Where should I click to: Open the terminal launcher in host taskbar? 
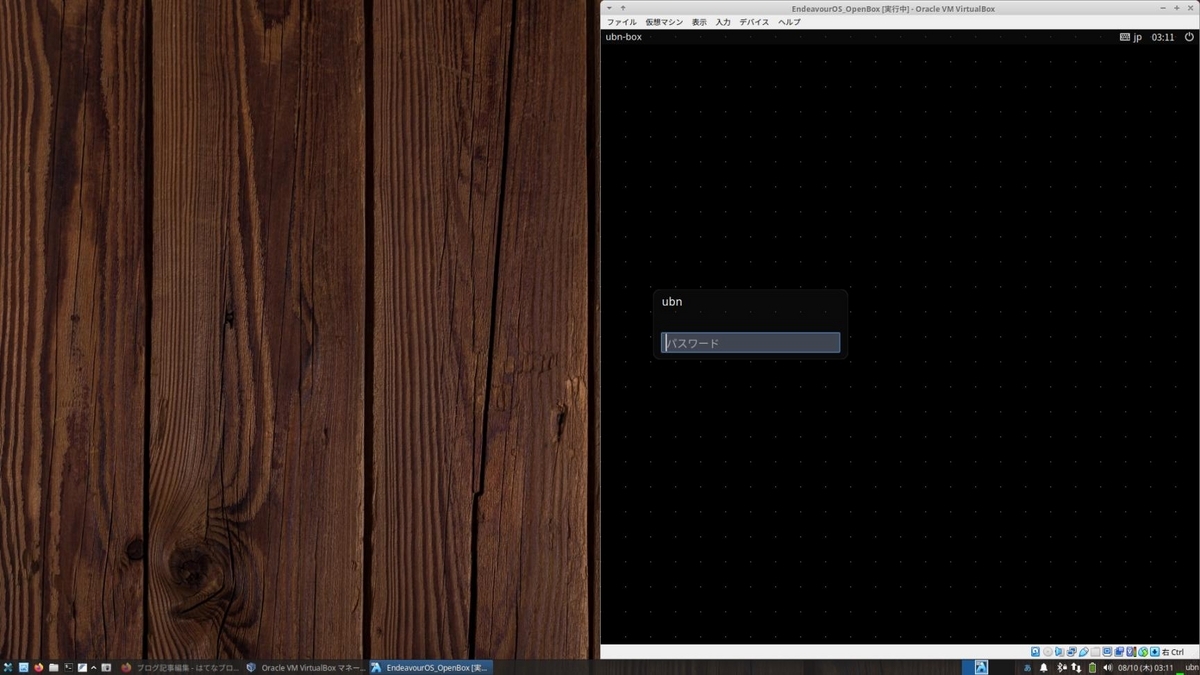tap(68, 667)
